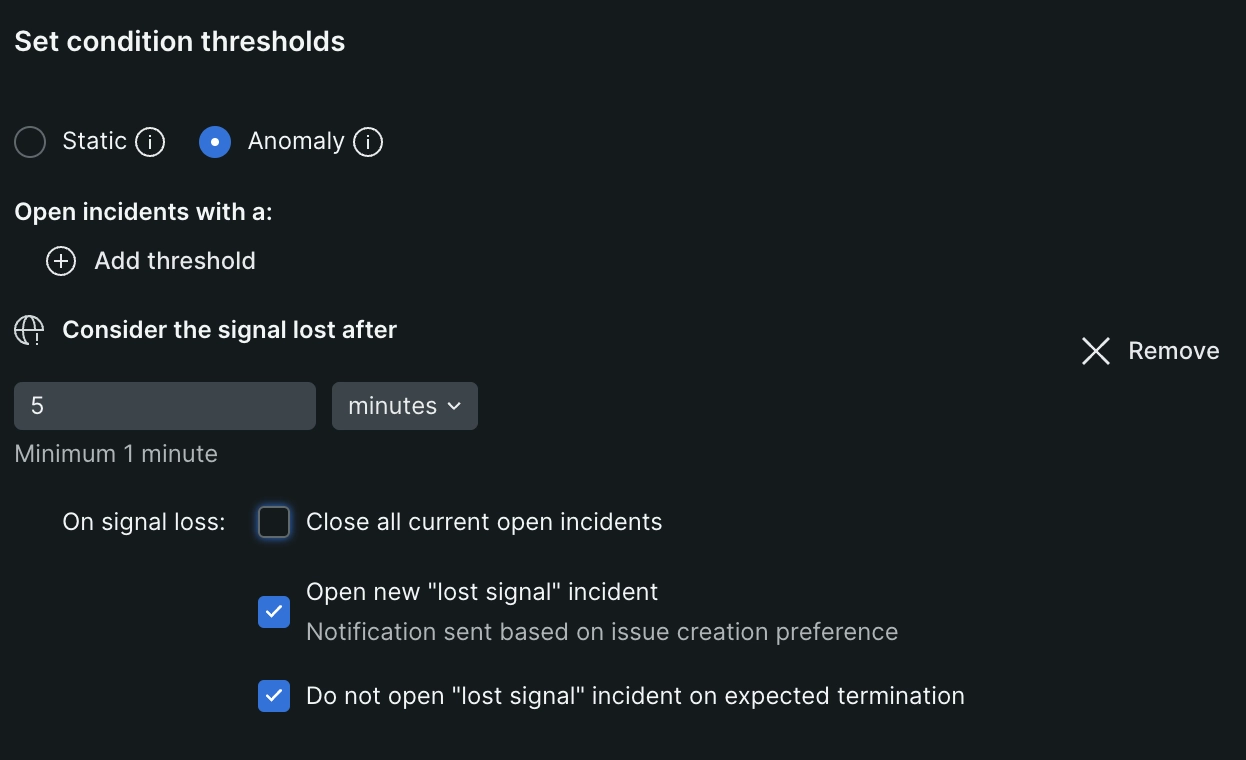Click the Open new "lost signal" incident label

point(482,592)
